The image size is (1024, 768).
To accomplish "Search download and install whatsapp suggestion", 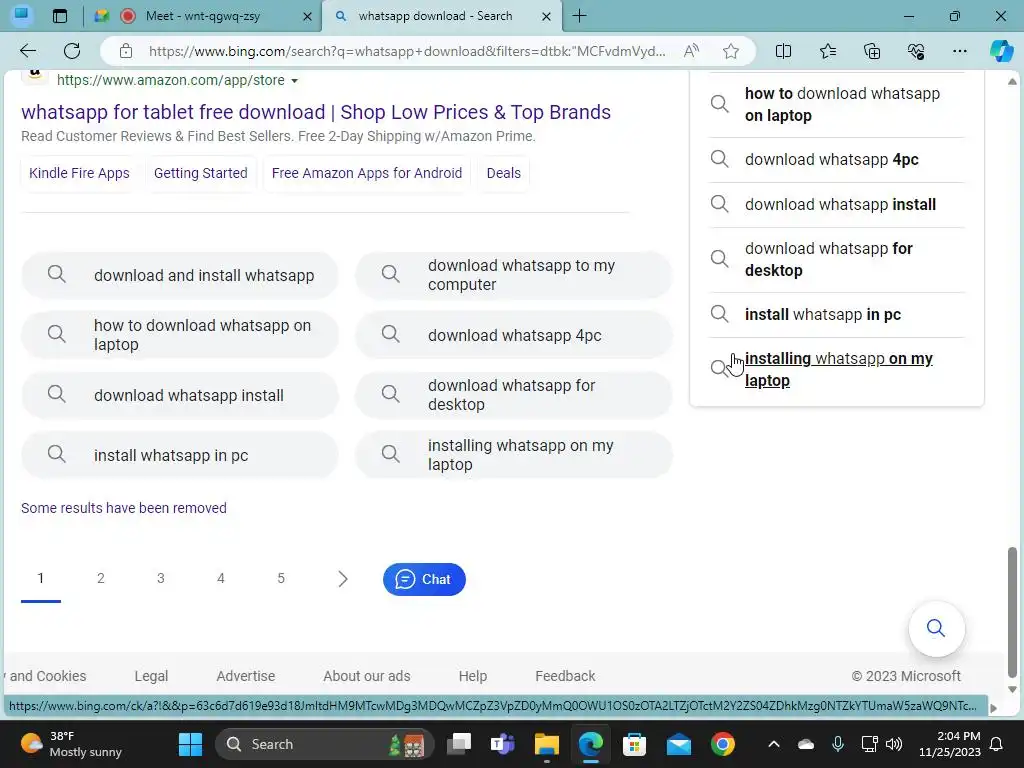I will 180,276.
